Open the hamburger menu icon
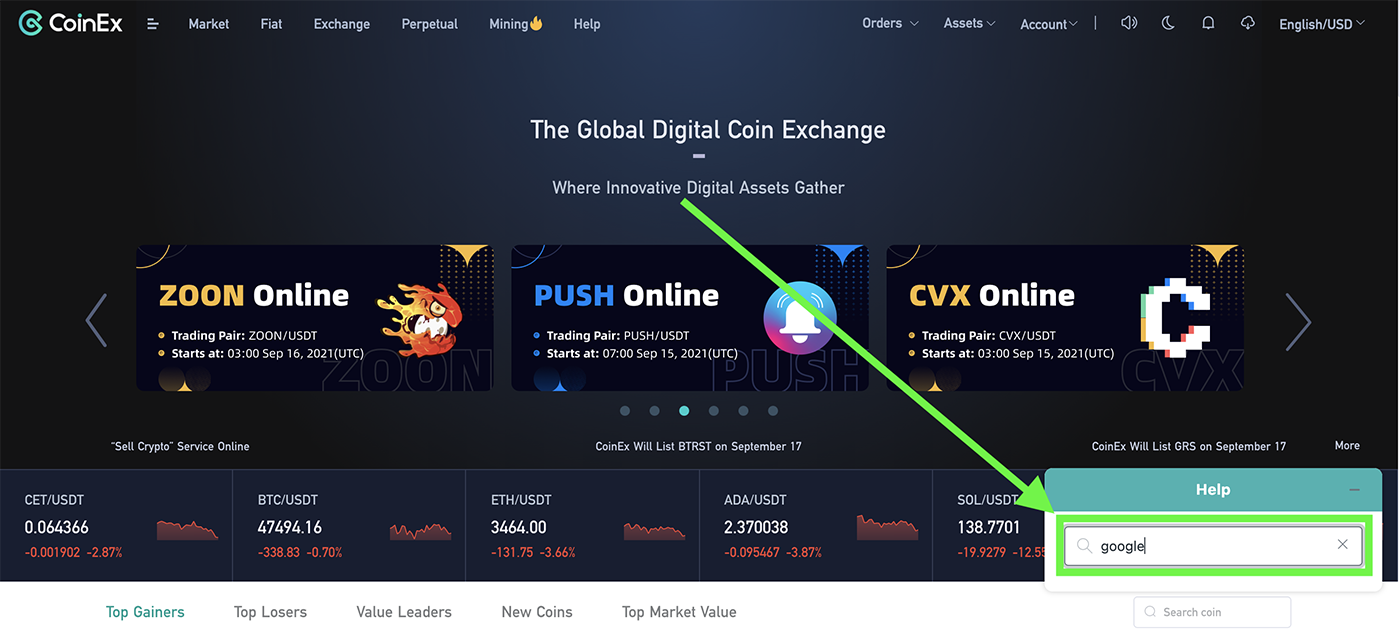 [153, 24]
